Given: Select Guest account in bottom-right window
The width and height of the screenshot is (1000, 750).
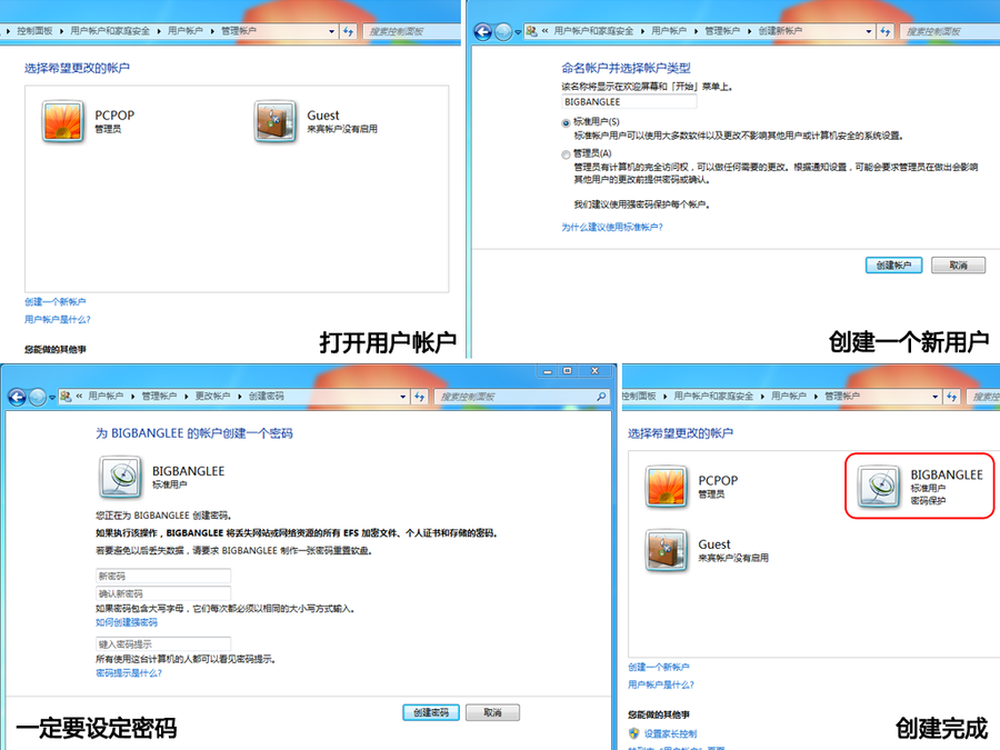Looking at the screenshot, I should (x=707, y=550).
